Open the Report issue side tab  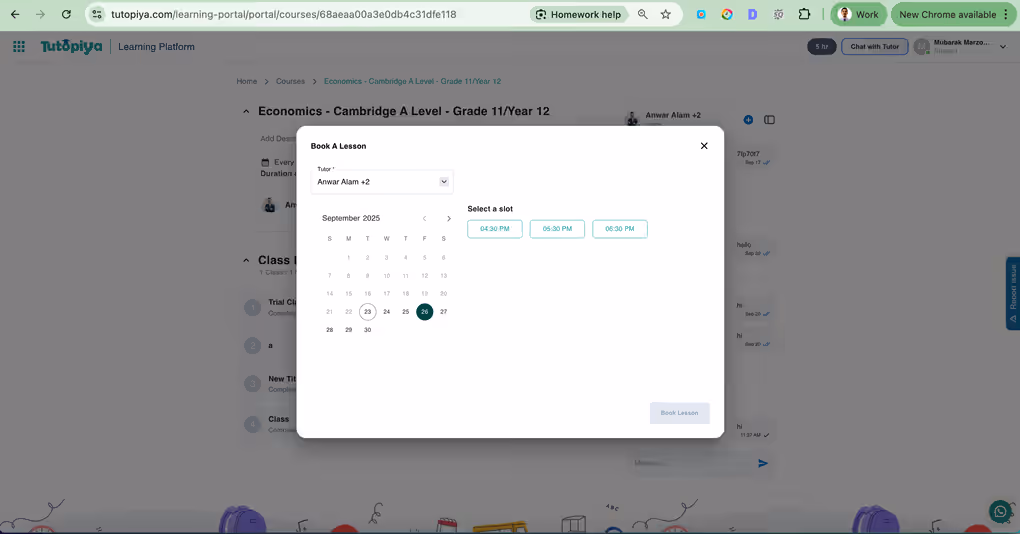(x=1013, y=293)
